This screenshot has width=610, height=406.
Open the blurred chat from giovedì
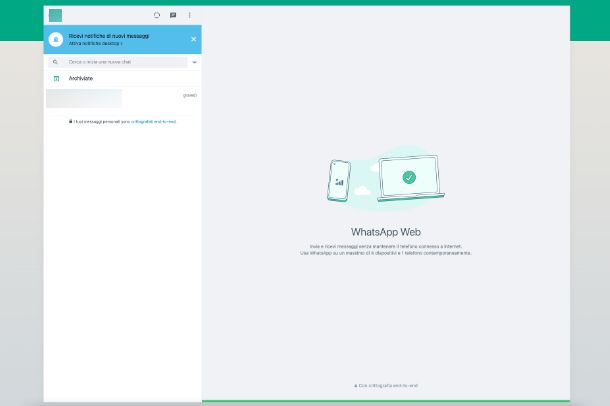(123, 99)
